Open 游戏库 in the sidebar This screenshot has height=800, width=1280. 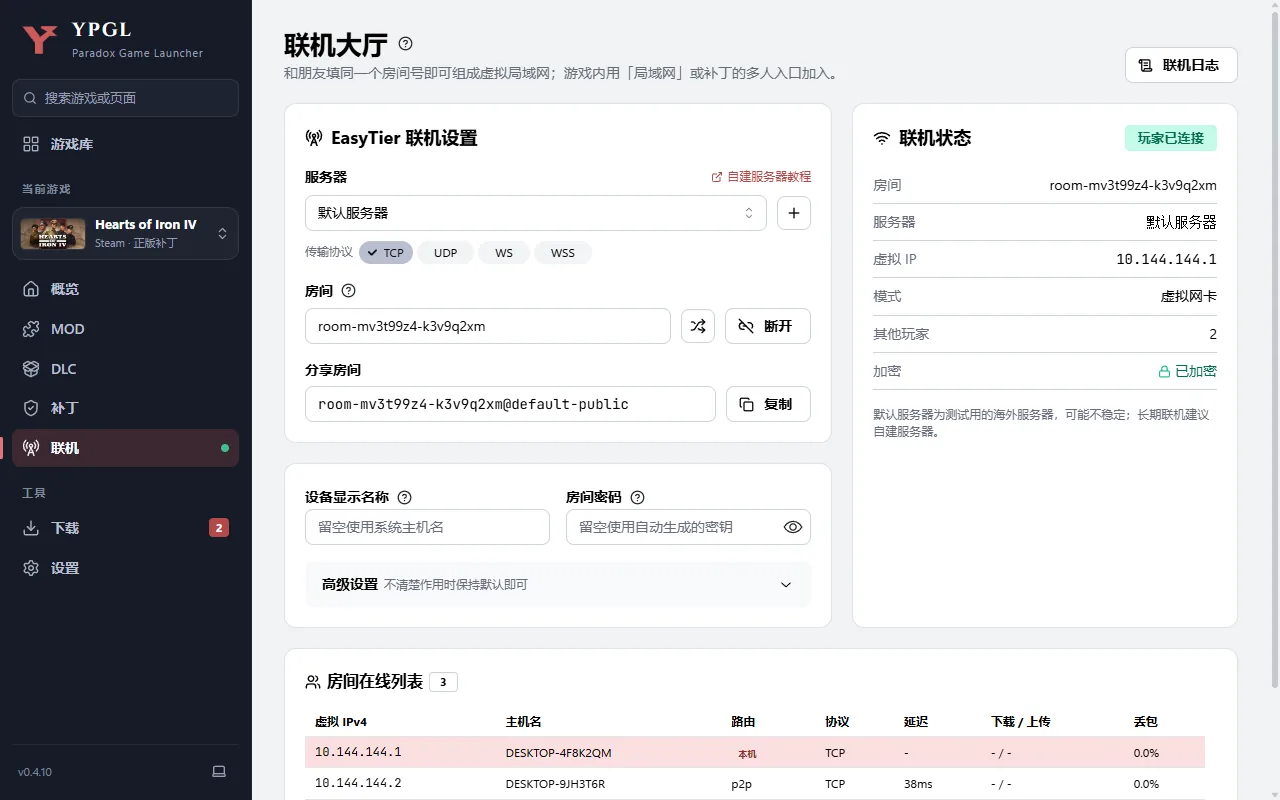coord(125,144)
